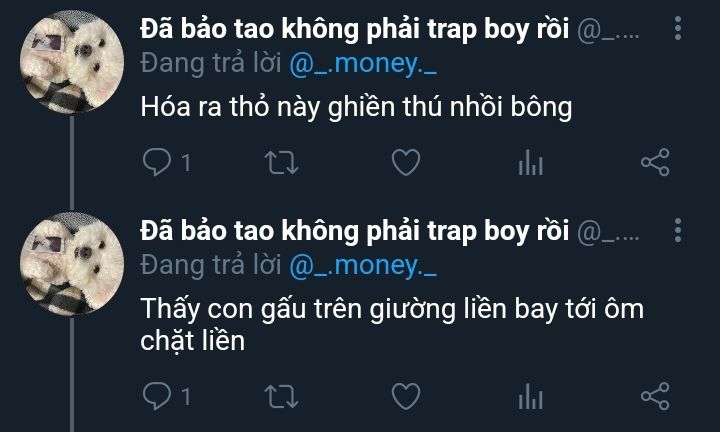Open @_.money._ link in first tweet
720x432 pixels.
point(363,64)
